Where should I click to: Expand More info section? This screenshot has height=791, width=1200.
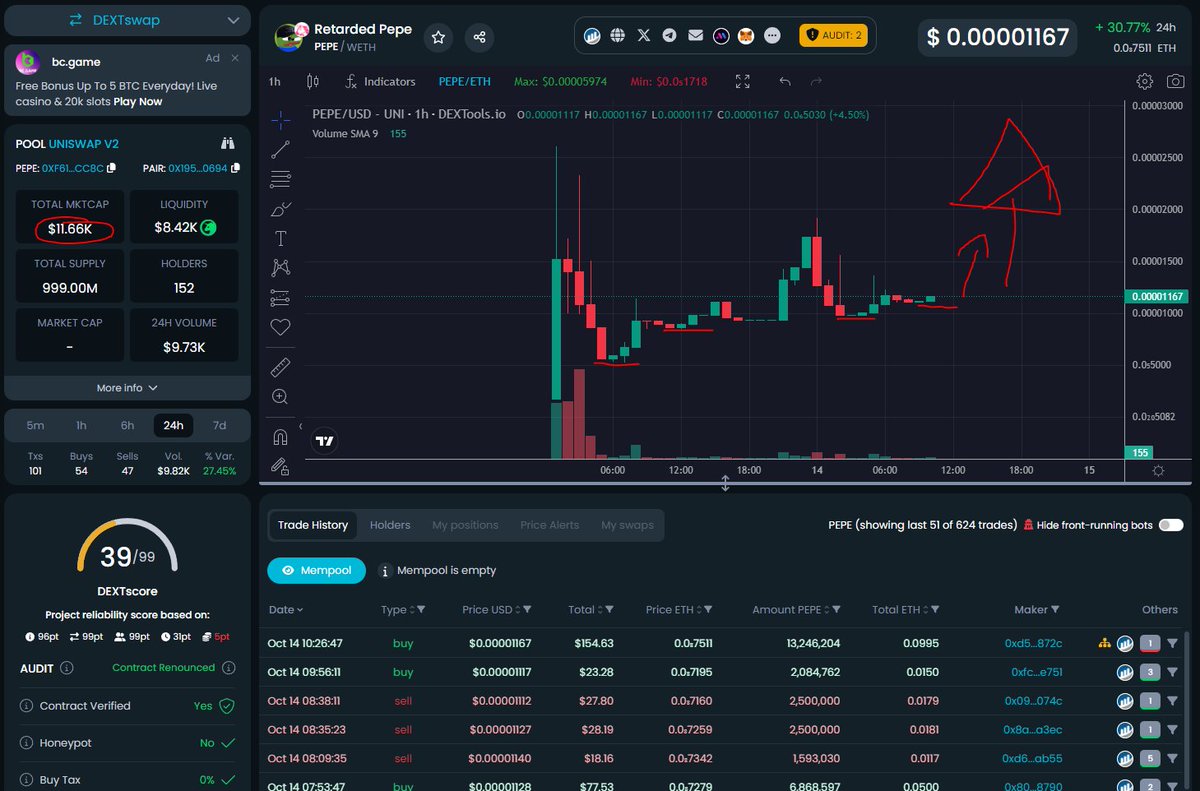(x=127, y=388)
